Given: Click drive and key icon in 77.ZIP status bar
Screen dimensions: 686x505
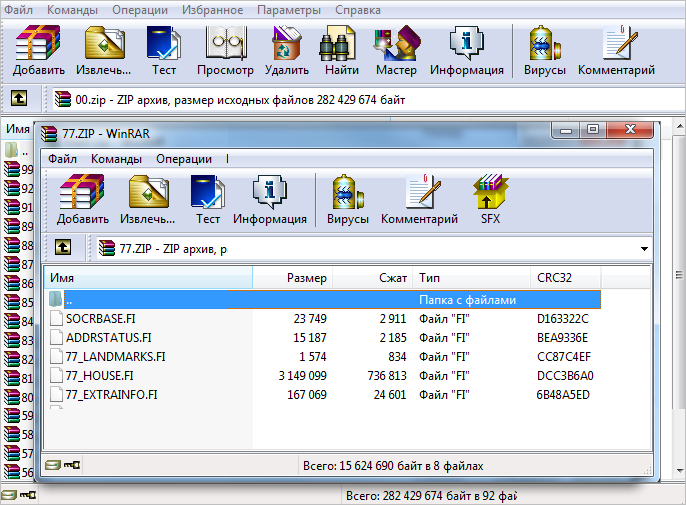Looking at the screenshot, I should (x=63, y=465).
